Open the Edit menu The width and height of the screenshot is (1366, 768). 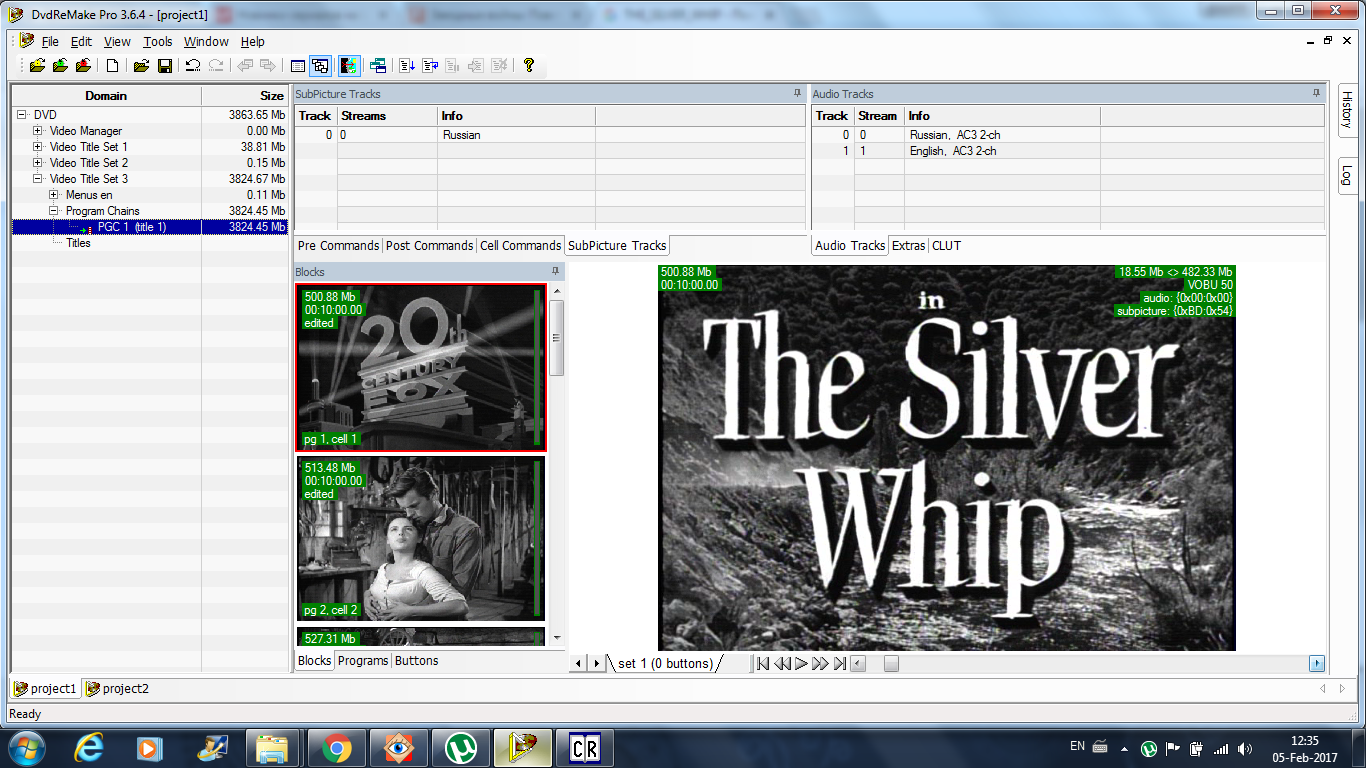click(x=81, y=41)
